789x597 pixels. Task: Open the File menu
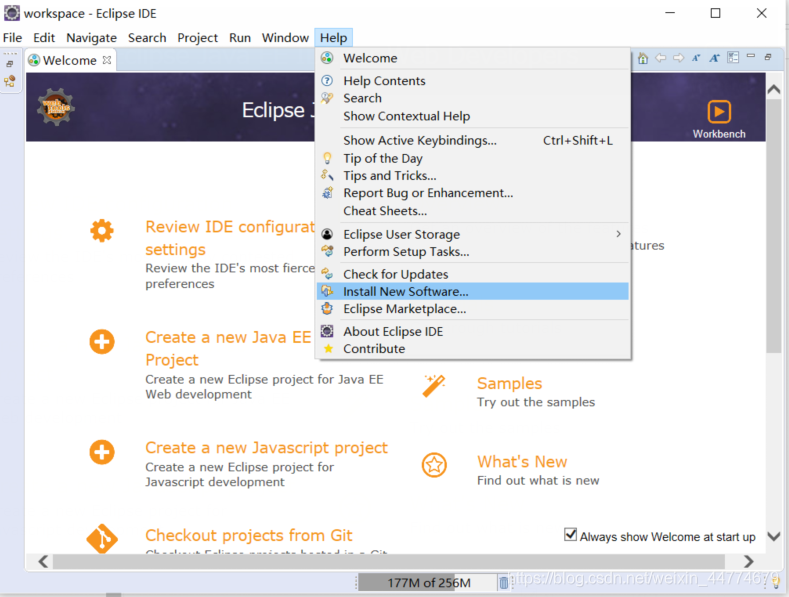pos(13,38)
